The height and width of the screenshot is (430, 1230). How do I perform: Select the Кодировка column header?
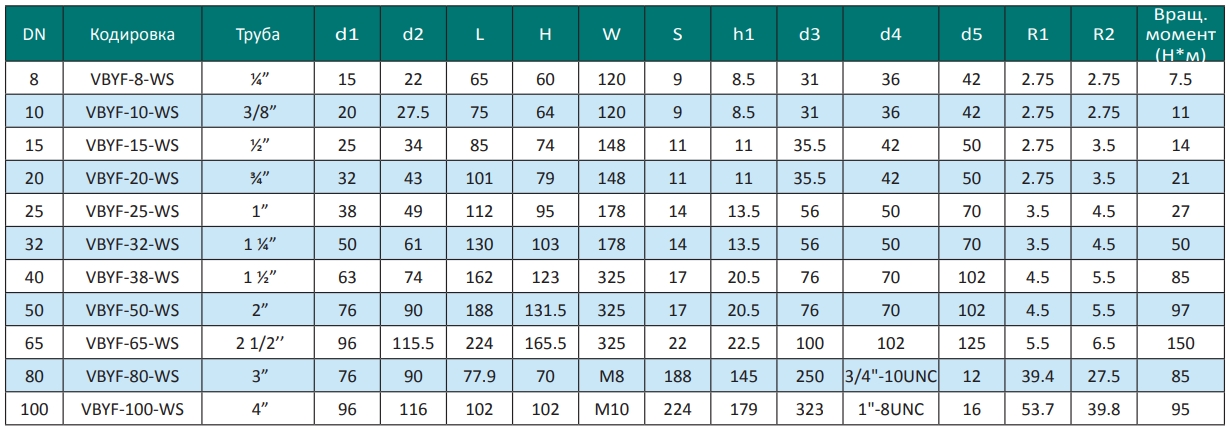point(132,34)
